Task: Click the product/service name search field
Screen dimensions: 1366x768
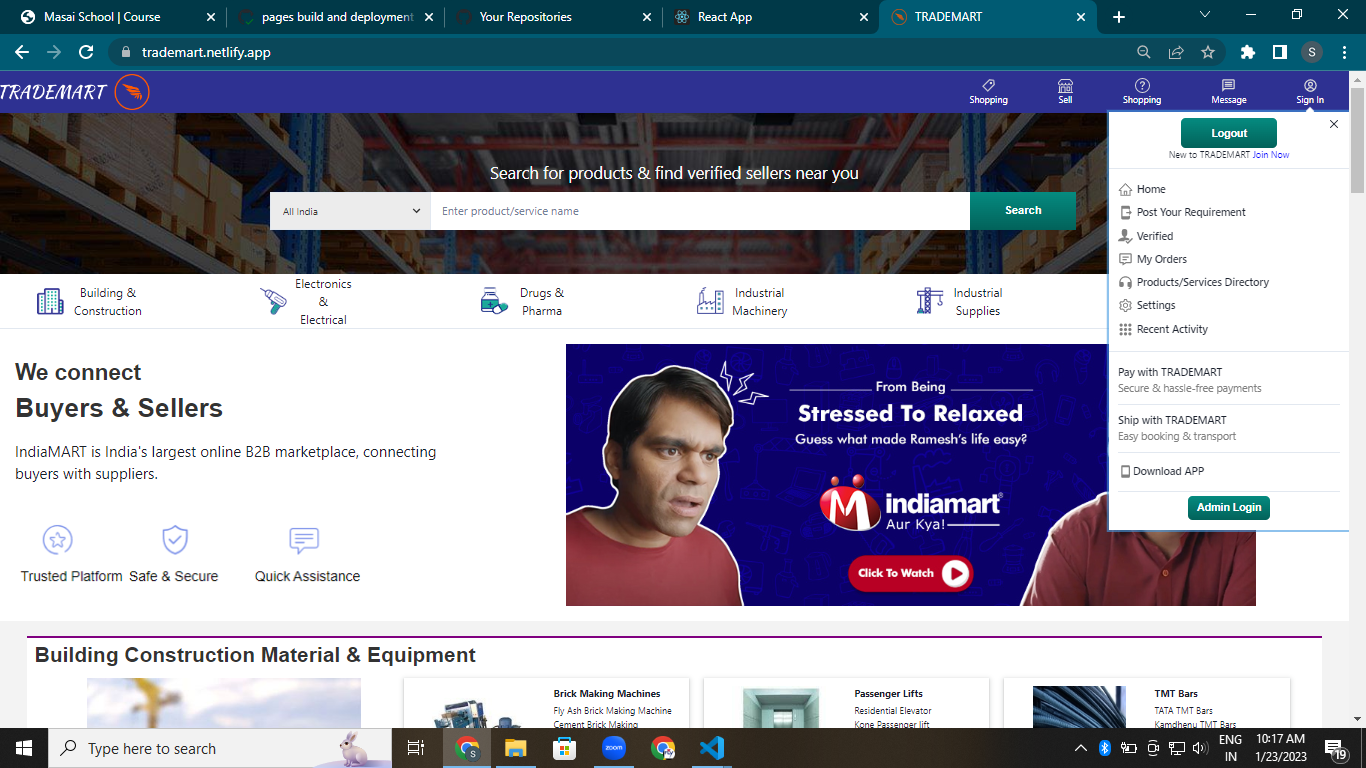Action: (700, 211)
